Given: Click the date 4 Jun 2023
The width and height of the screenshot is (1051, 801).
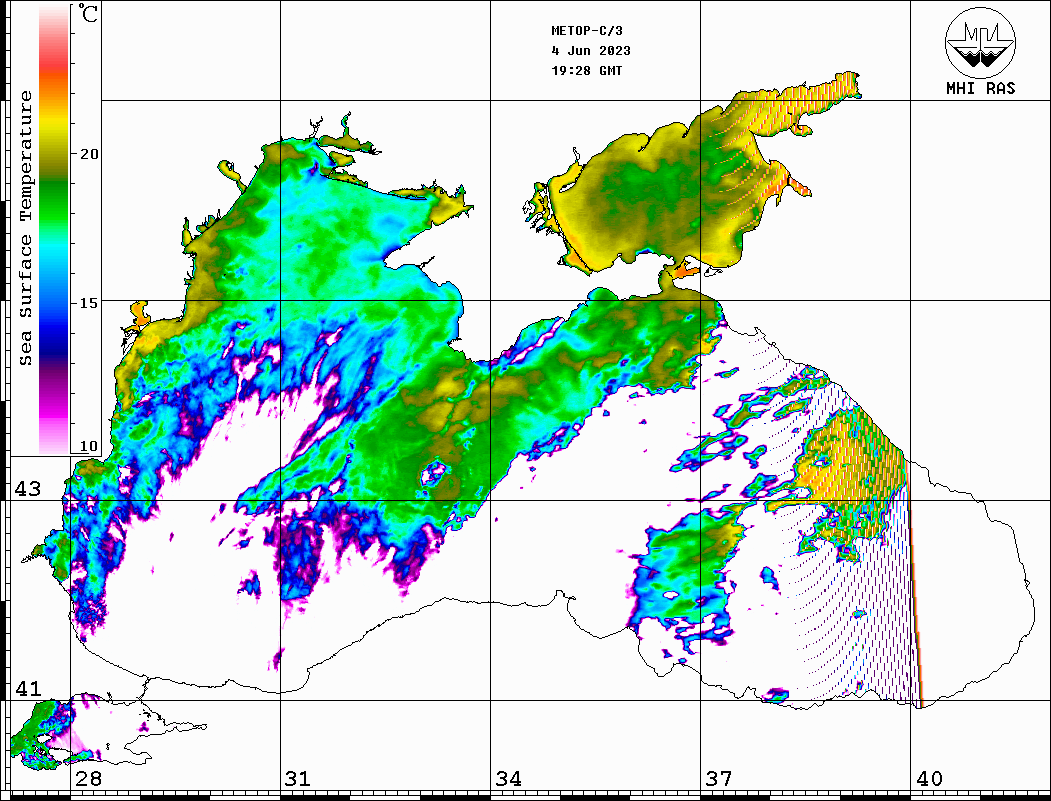Looking at the screenshot, I should [x=591, y=51].
